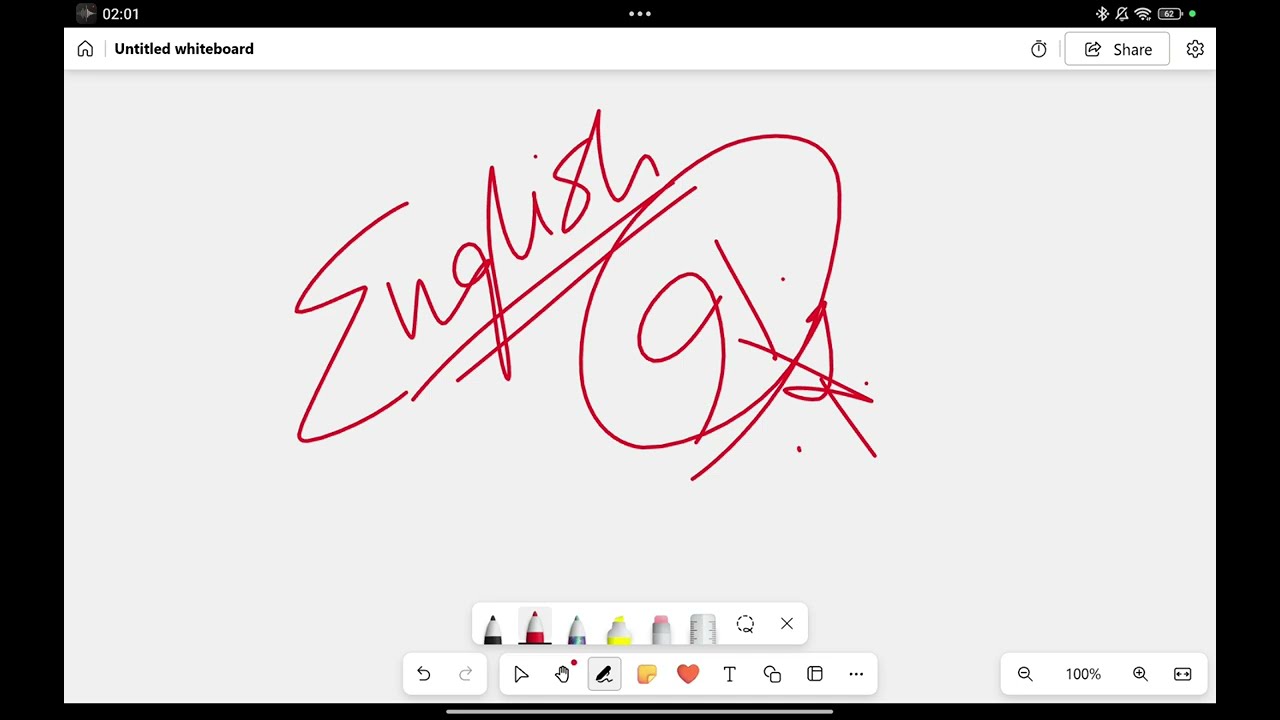
Task: Redo the undone action
Action: click(466, 674)
